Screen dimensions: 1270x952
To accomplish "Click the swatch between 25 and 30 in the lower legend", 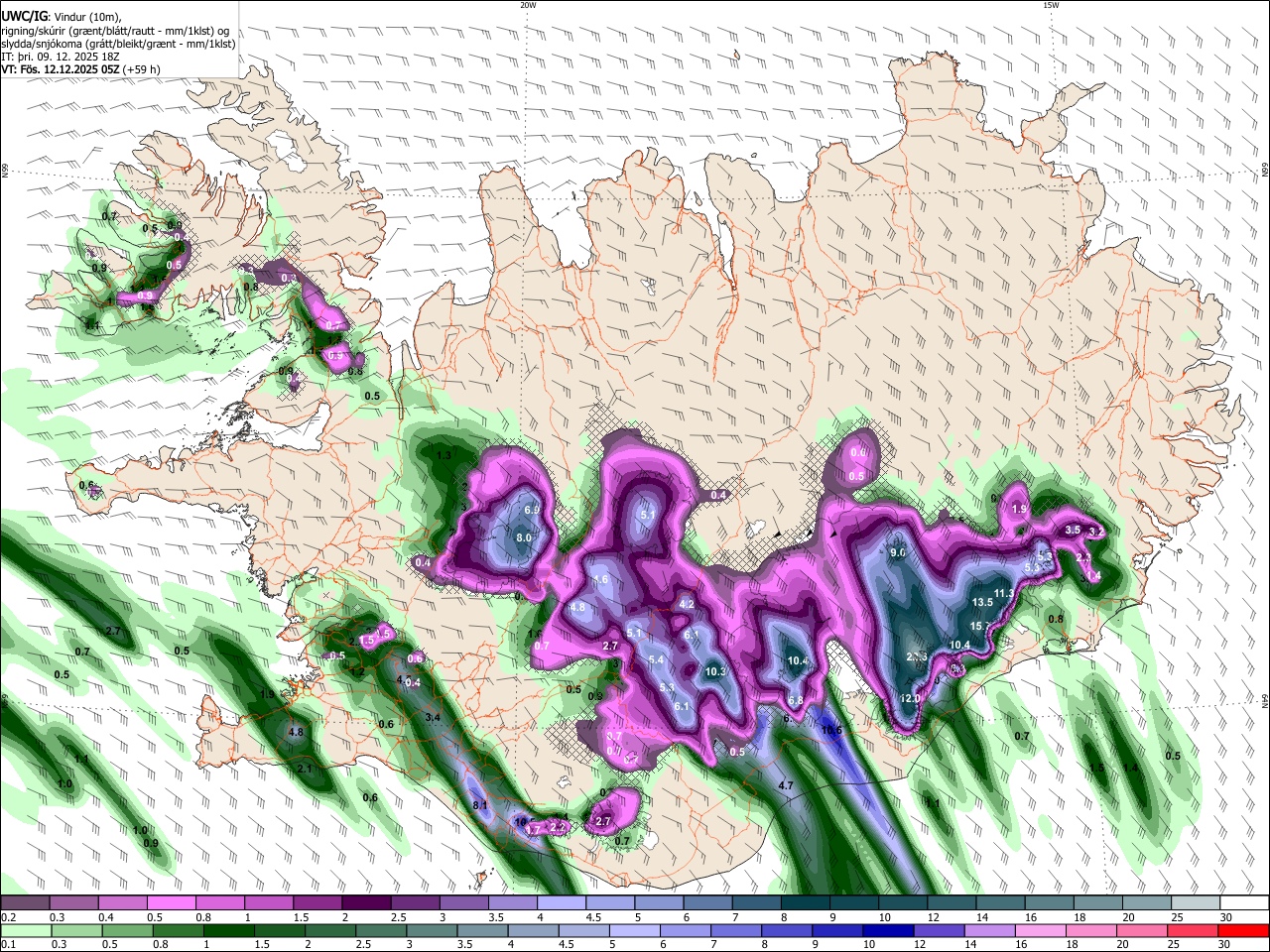I will (x=1194, y=930).
